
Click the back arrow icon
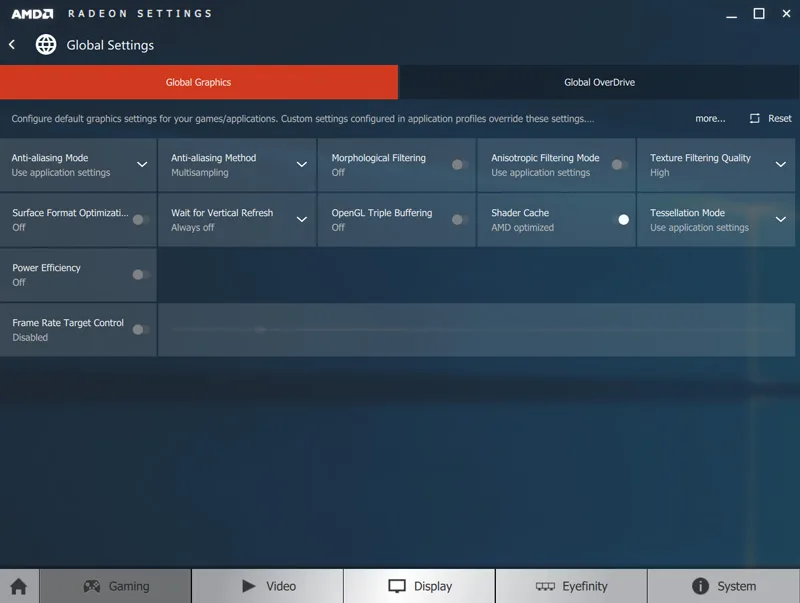point(12,45)
